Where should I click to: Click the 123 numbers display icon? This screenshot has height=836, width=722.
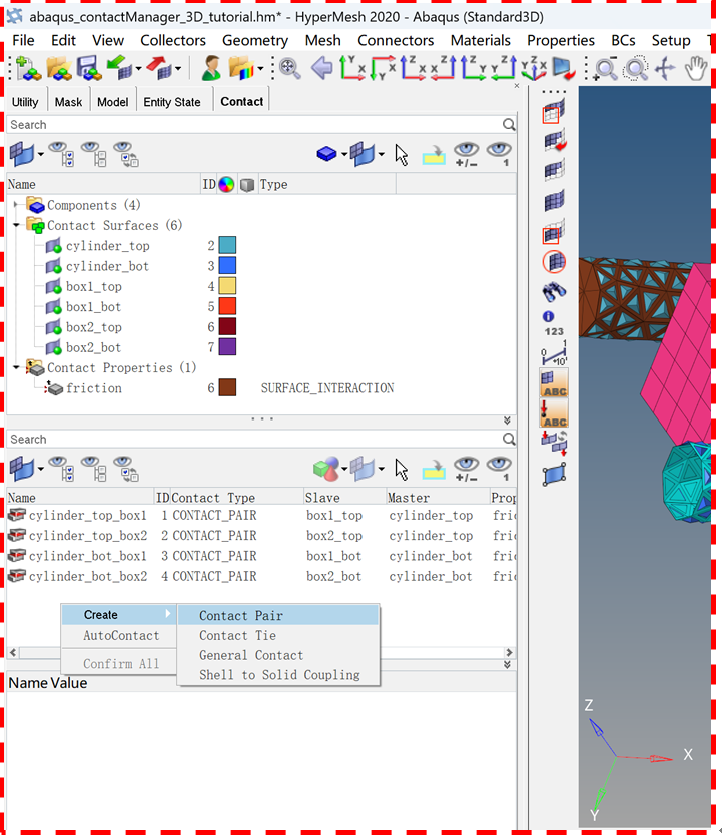(x=554, y=331)
